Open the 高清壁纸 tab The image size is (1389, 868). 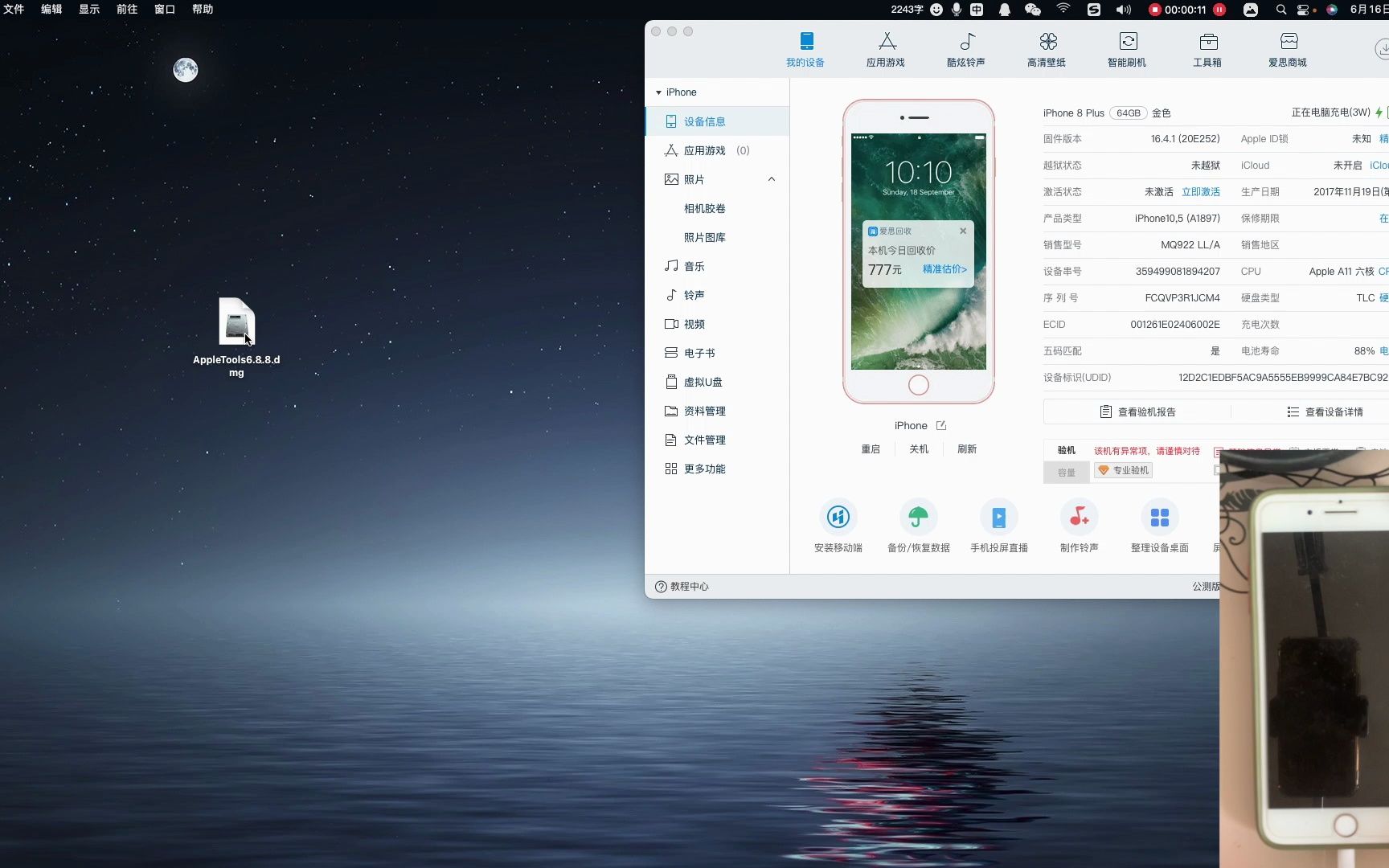tap(1047, 49)
